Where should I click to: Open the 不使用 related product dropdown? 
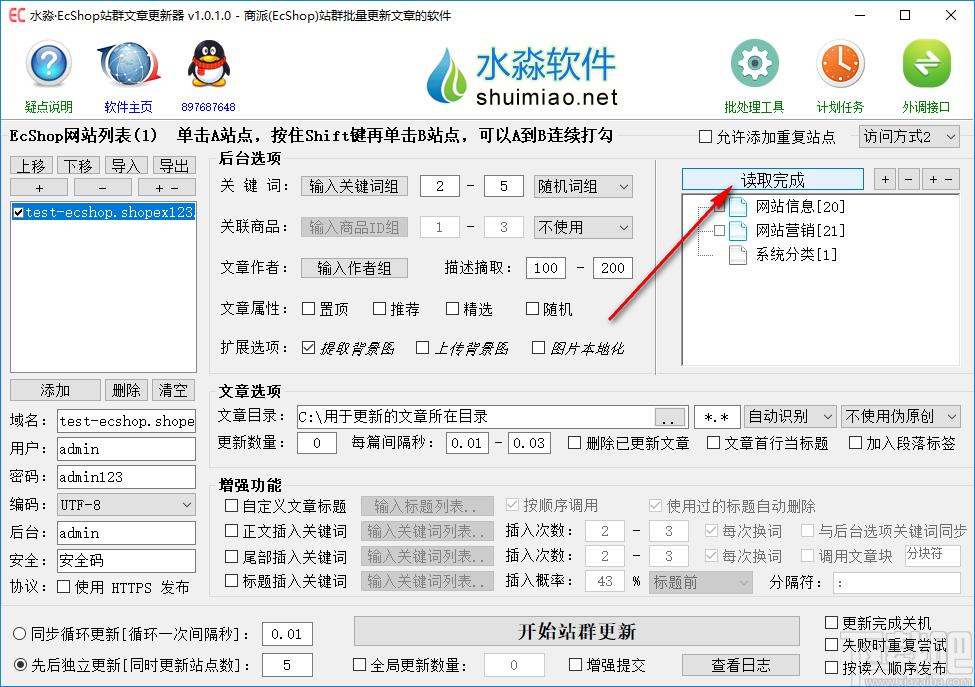(x=583, y=228)
